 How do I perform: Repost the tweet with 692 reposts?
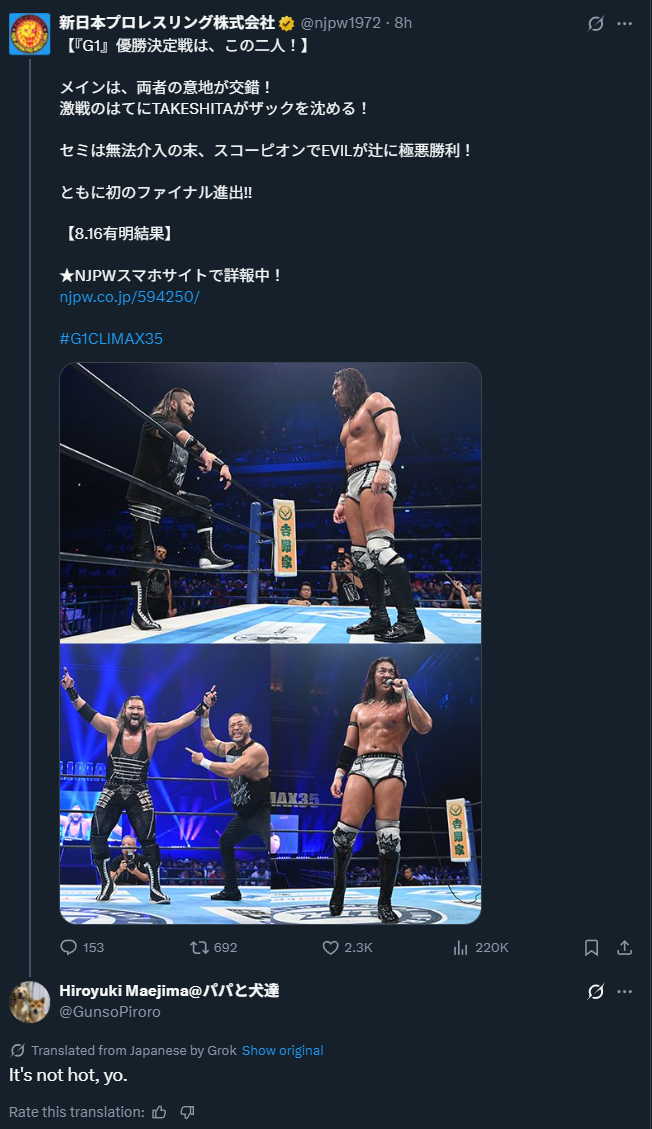point(199,947)
